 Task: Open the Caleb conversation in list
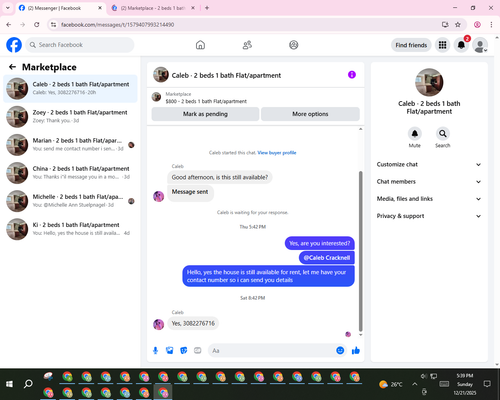click(x=70, y=89)
